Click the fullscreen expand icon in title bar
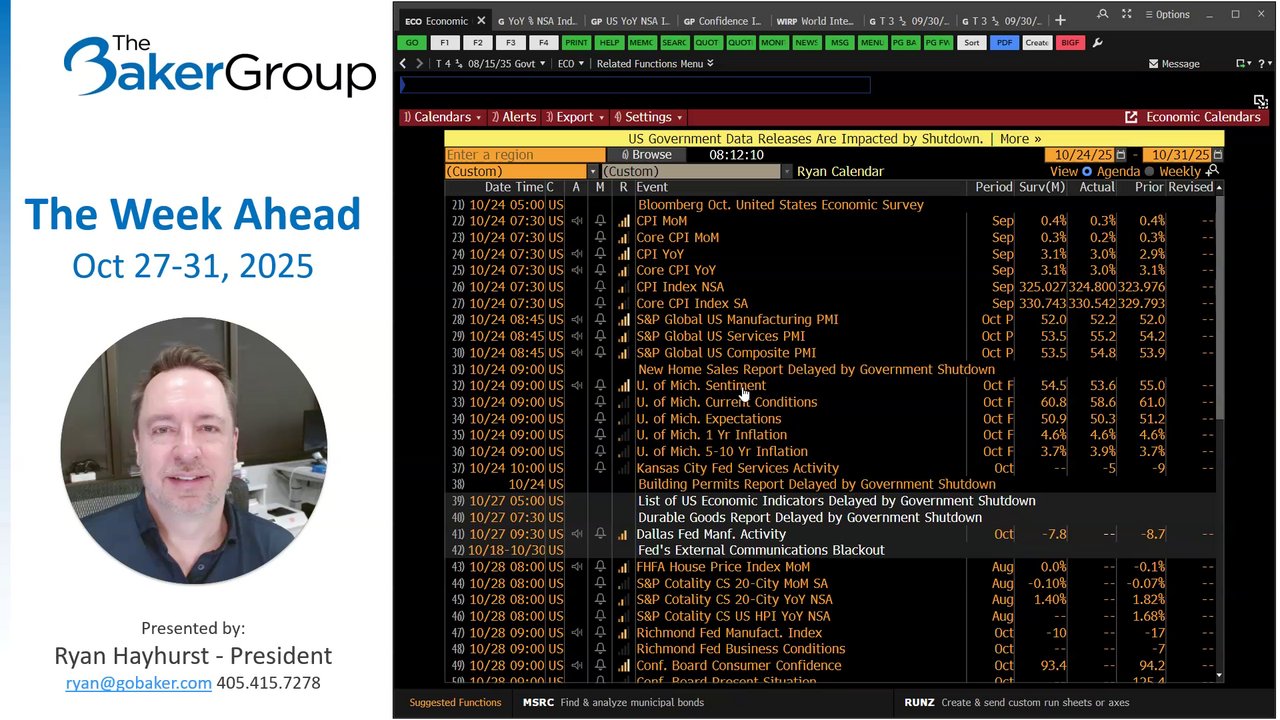The width and height of the screenshot is (1280, 720). pos(1127,14)
